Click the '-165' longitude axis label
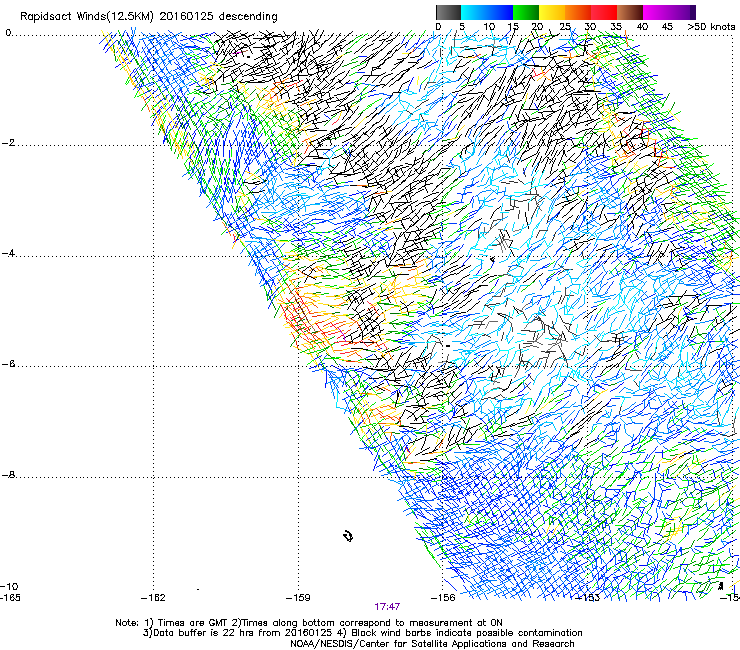Viewport: 740px width, 650px height. pyautogui.click(x=10, y=598)
